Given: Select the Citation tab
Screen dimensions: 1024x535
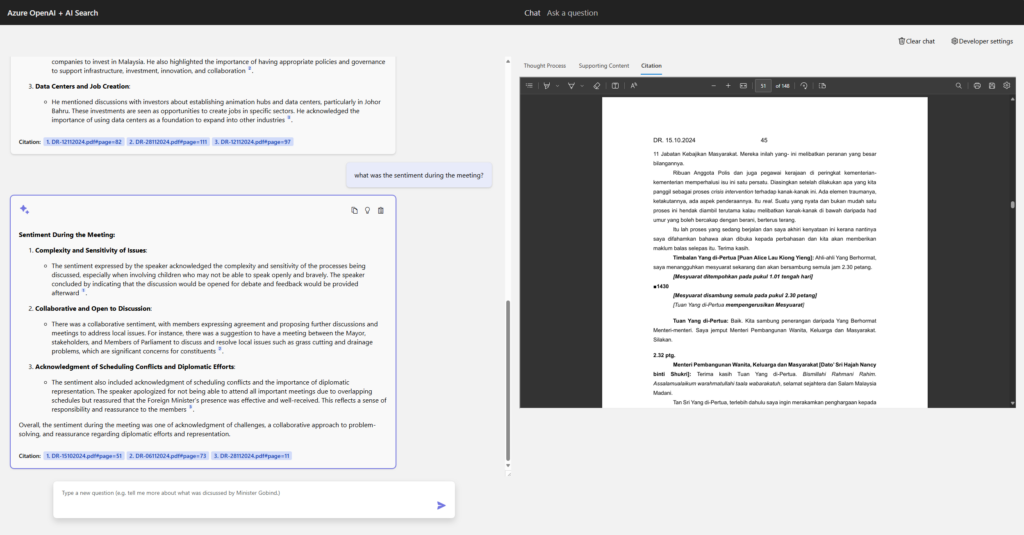Looking at the screenshot, I should pos(651,65).
